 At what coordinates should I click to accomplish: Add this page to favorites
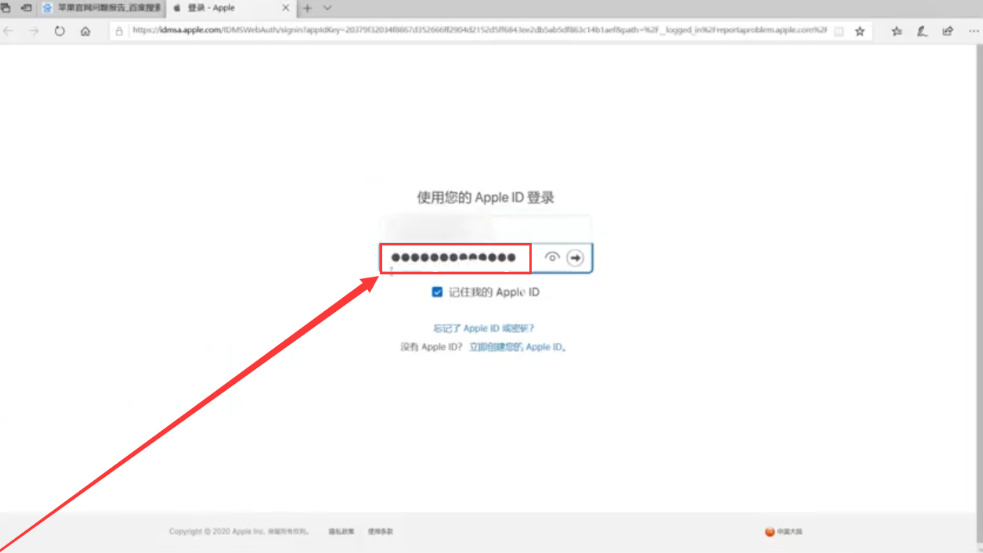point(860,31)
